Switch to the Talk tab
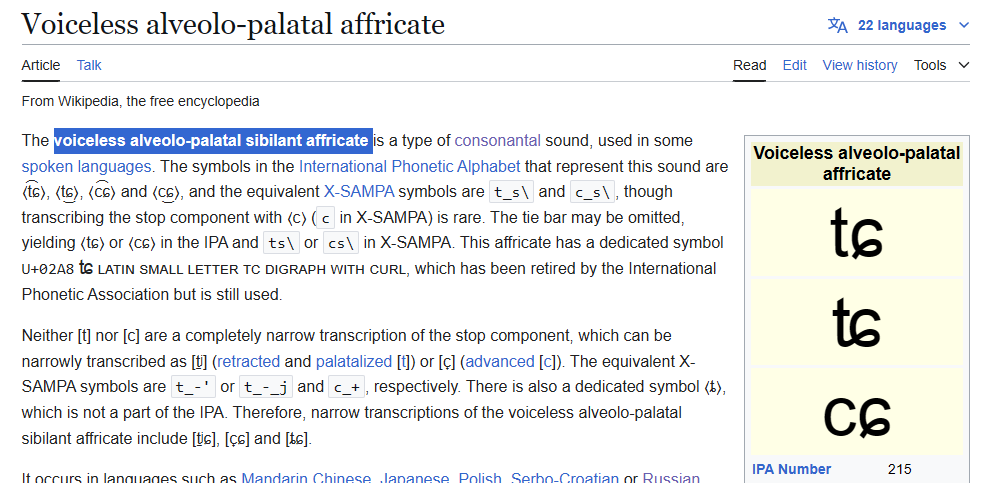Image resolution: width=997 pixels, height=483 pixels. (x=89, y=65)
